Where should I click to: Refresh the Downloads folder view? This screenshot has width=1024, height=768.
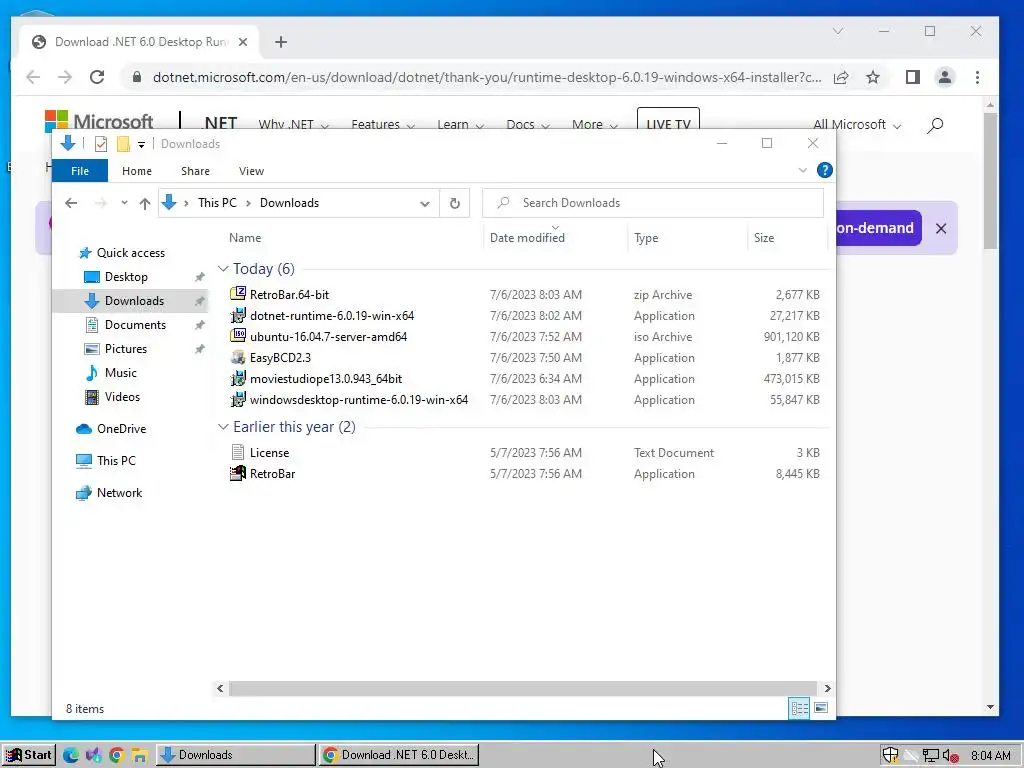coord(455,203)
